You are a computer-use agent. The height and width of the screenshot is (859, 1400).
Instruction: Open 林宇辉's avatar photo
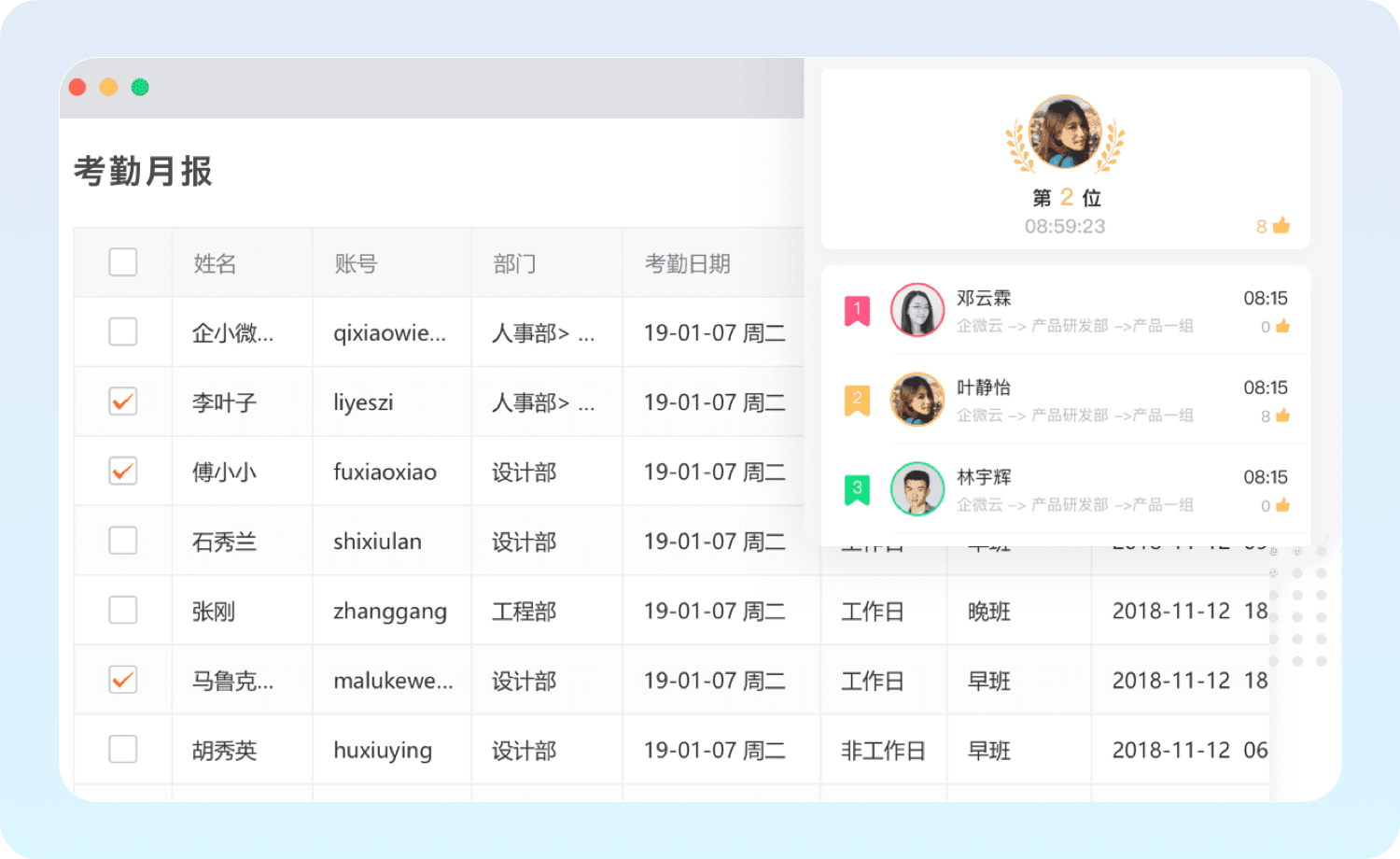pos(917,489)
